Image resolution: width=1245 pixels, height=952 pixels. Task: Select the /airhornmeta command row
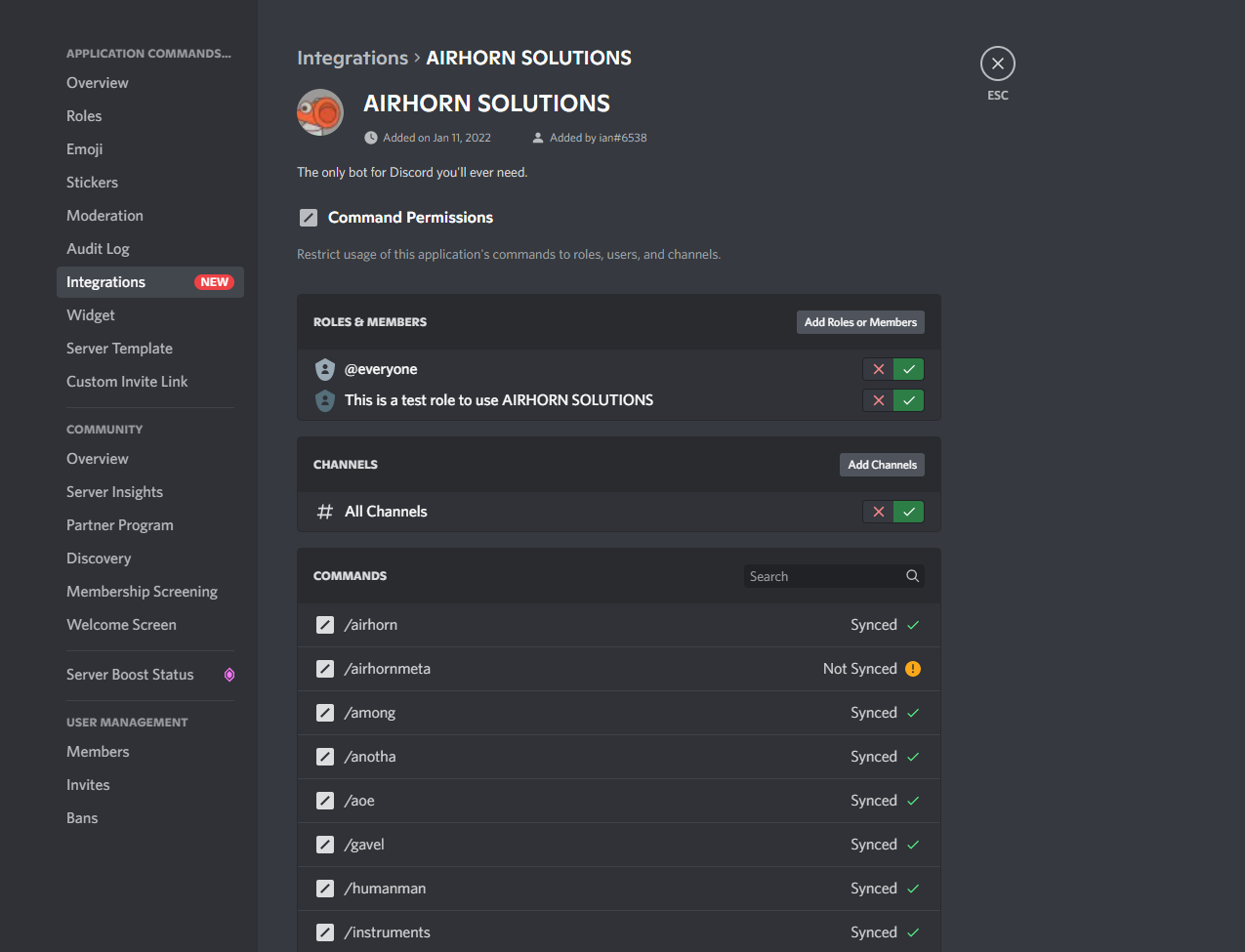coord(619,669)
